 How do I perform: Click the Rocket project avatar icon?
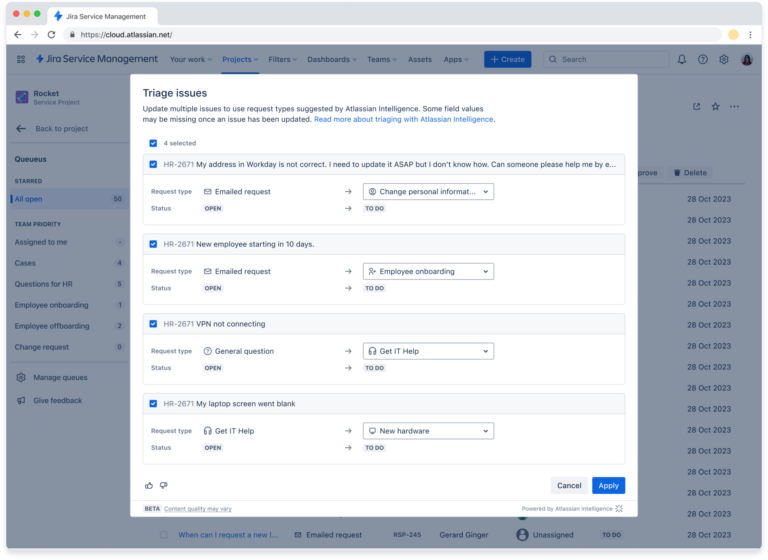22,97
